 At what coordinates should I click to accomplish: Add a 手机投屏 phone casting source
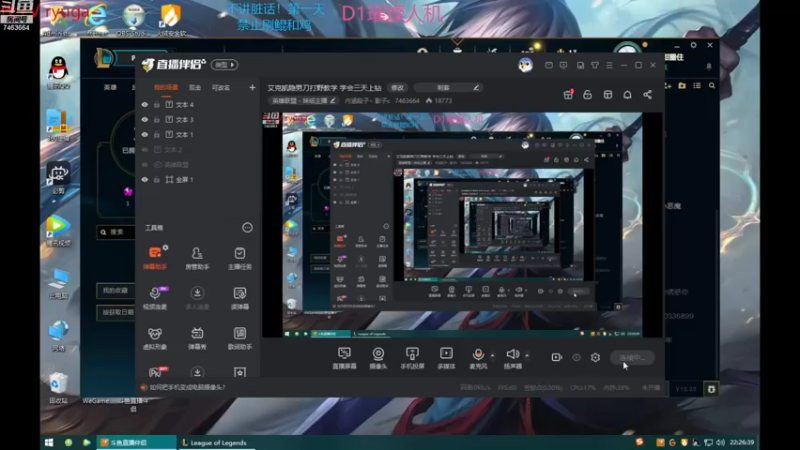tap(412, 358)
